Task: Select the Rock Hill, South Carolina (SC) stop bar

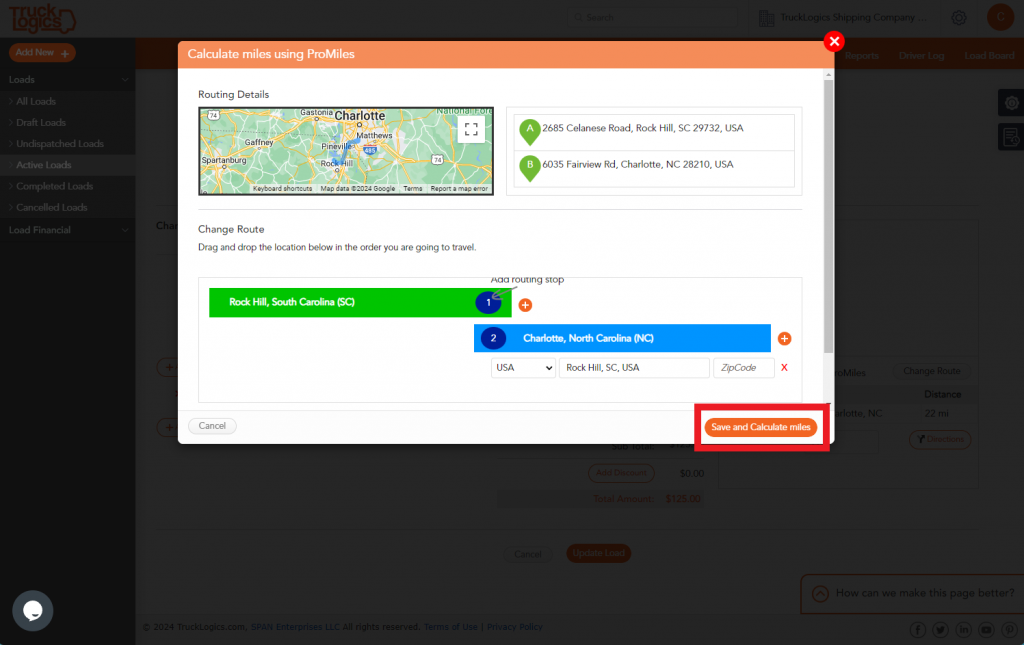Action: (x=360, y=302)
